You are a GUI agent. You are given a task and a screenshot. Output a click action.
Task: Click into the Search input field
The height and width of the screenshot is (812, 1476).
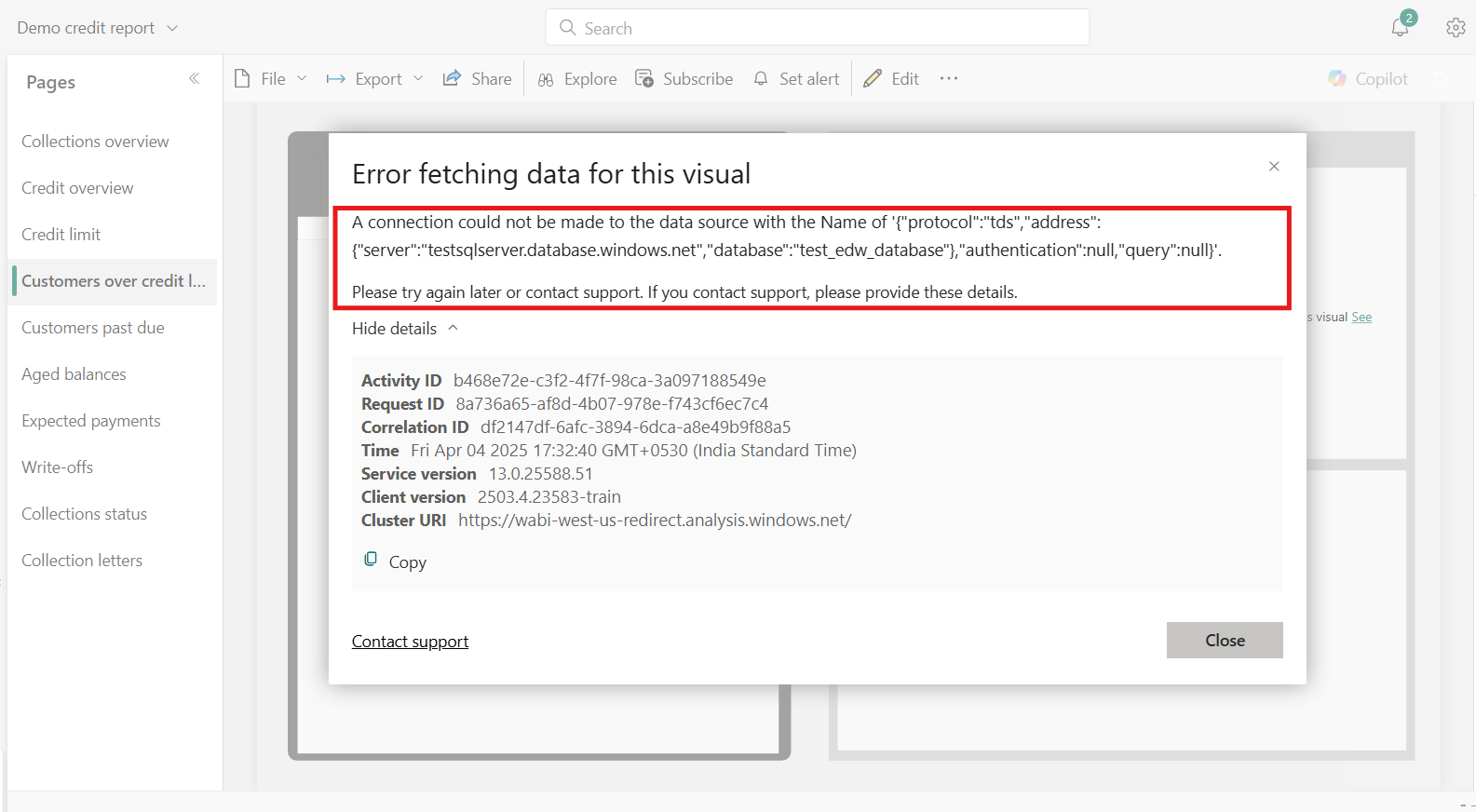click(818, 28)
